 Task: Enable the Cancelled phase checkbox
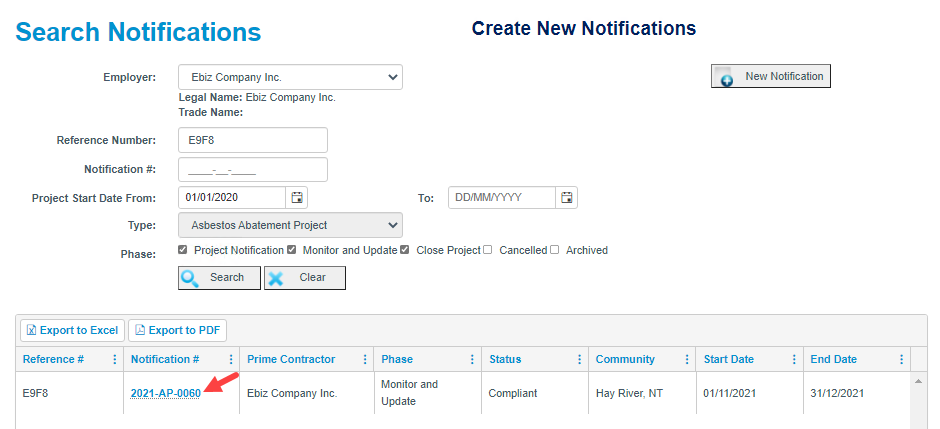tap(487, 250)
